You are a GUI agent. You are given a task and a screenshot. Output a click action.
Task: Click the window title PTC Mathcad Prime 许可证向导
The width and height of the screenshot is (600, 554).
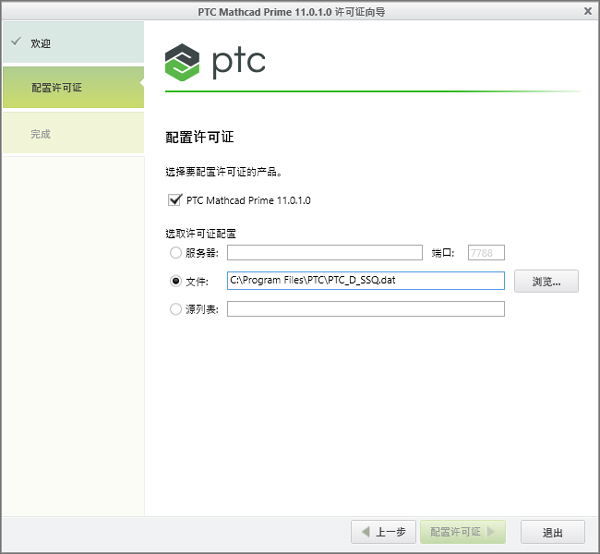292,12
